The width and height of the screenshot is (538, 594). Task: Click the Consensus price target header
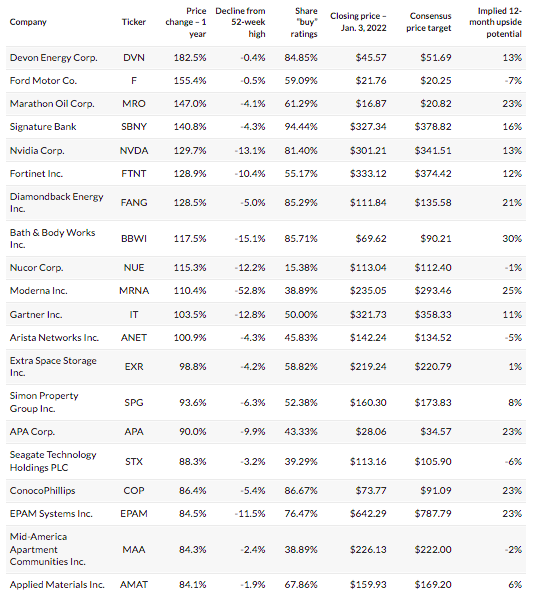coord(429,22)
